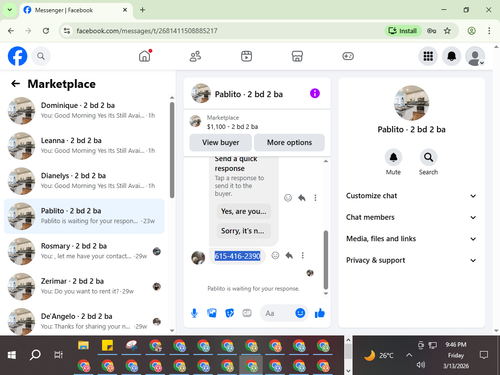Expand Customize chat section

[x=411, y=196]
